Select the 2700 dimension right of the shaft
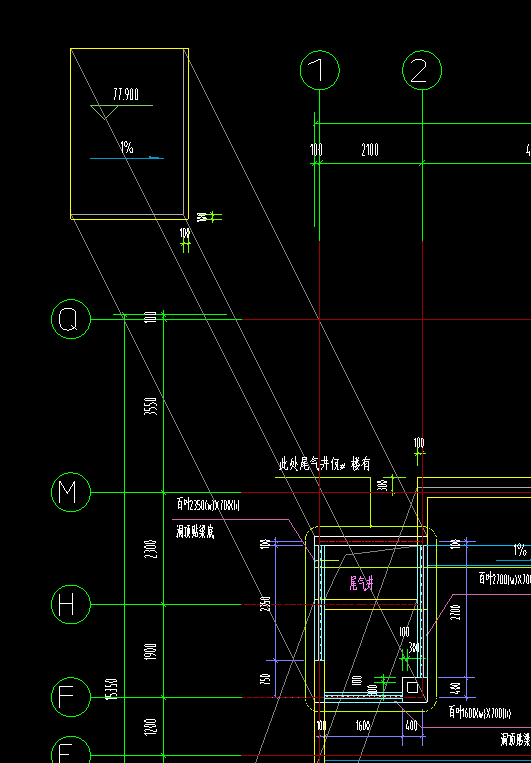531x763 pixels. click(x=456, y=612)
